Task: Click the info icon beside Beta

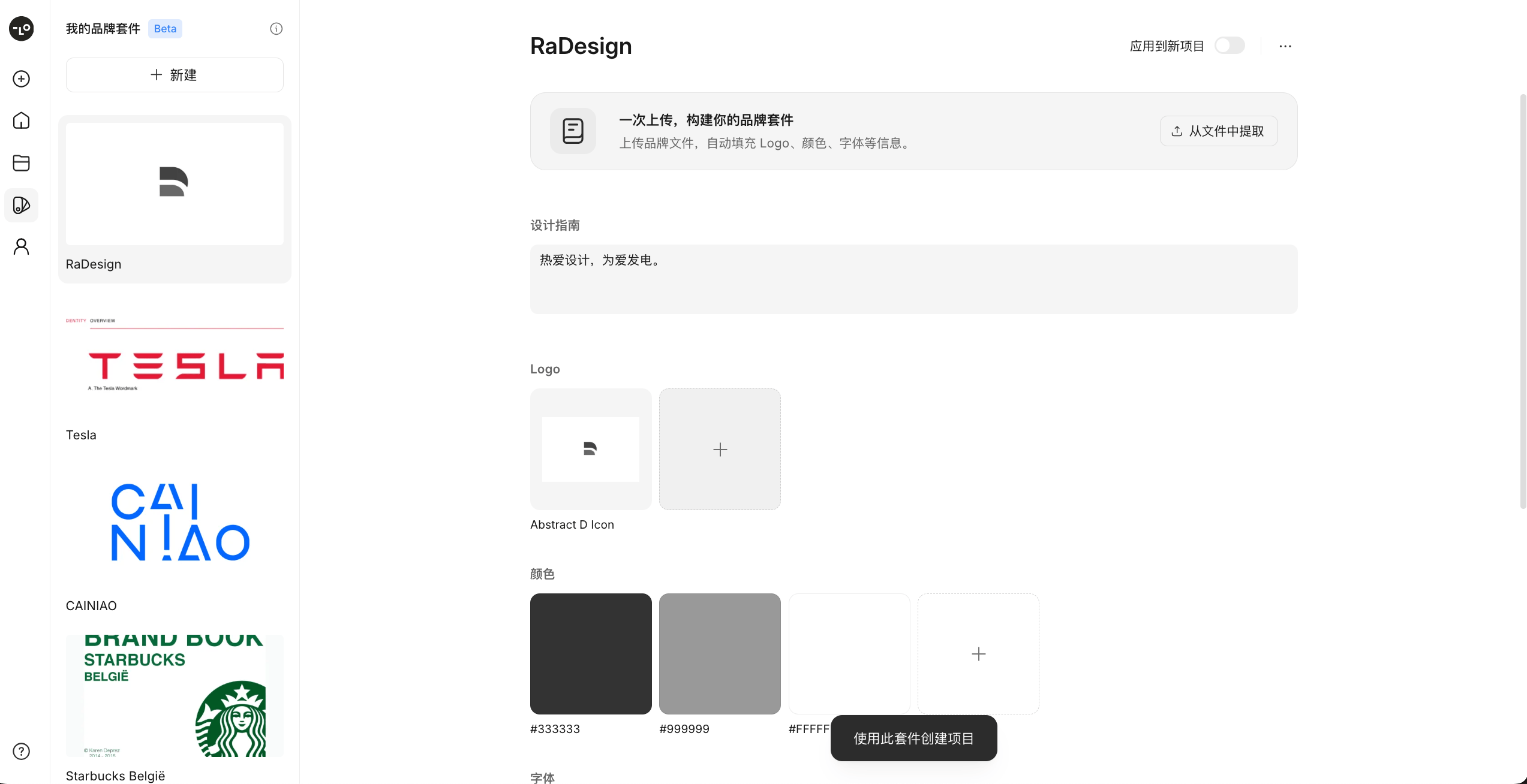Action: pos(276,29)
